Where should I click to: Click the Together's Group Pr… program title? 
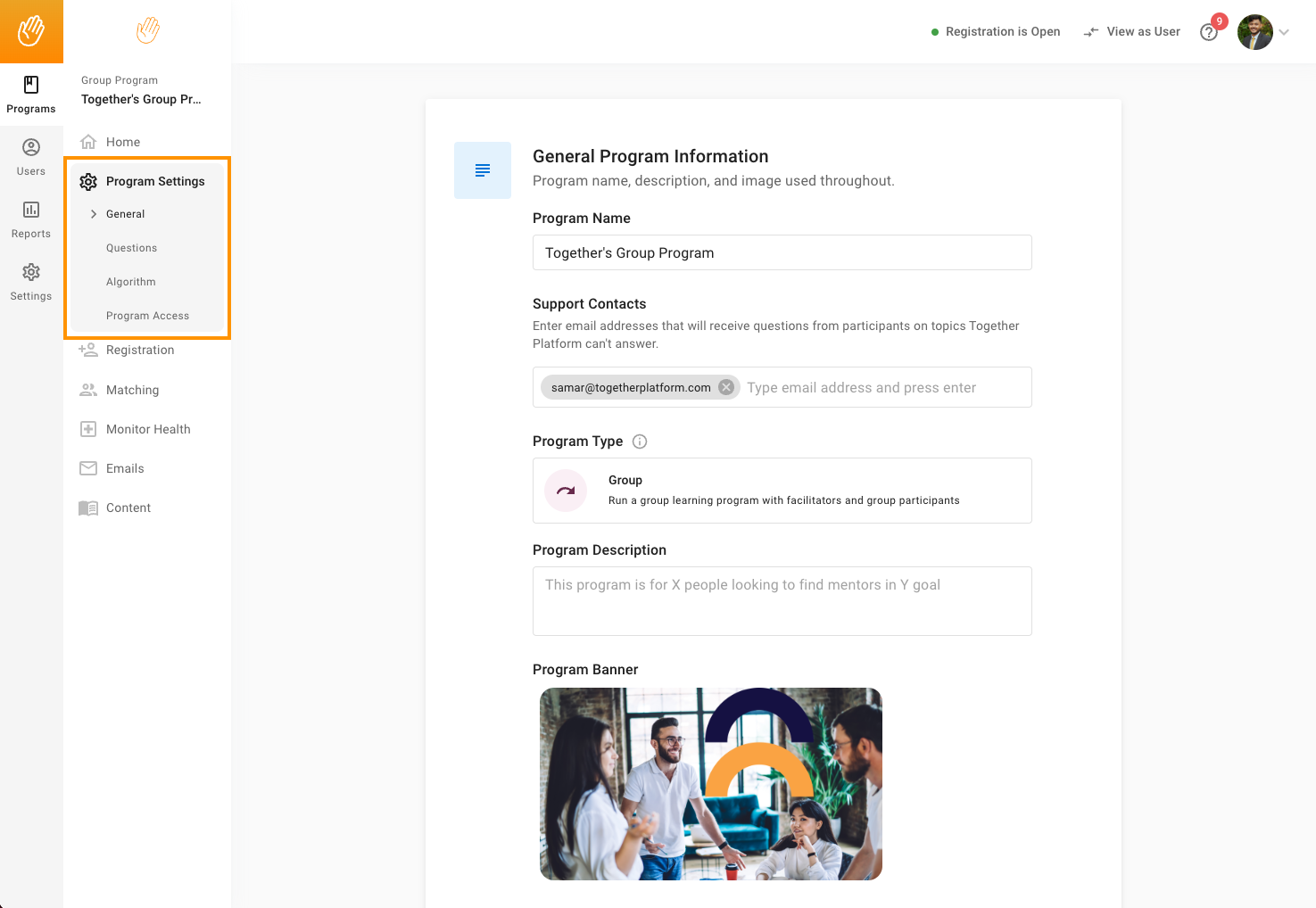(141, 99)
